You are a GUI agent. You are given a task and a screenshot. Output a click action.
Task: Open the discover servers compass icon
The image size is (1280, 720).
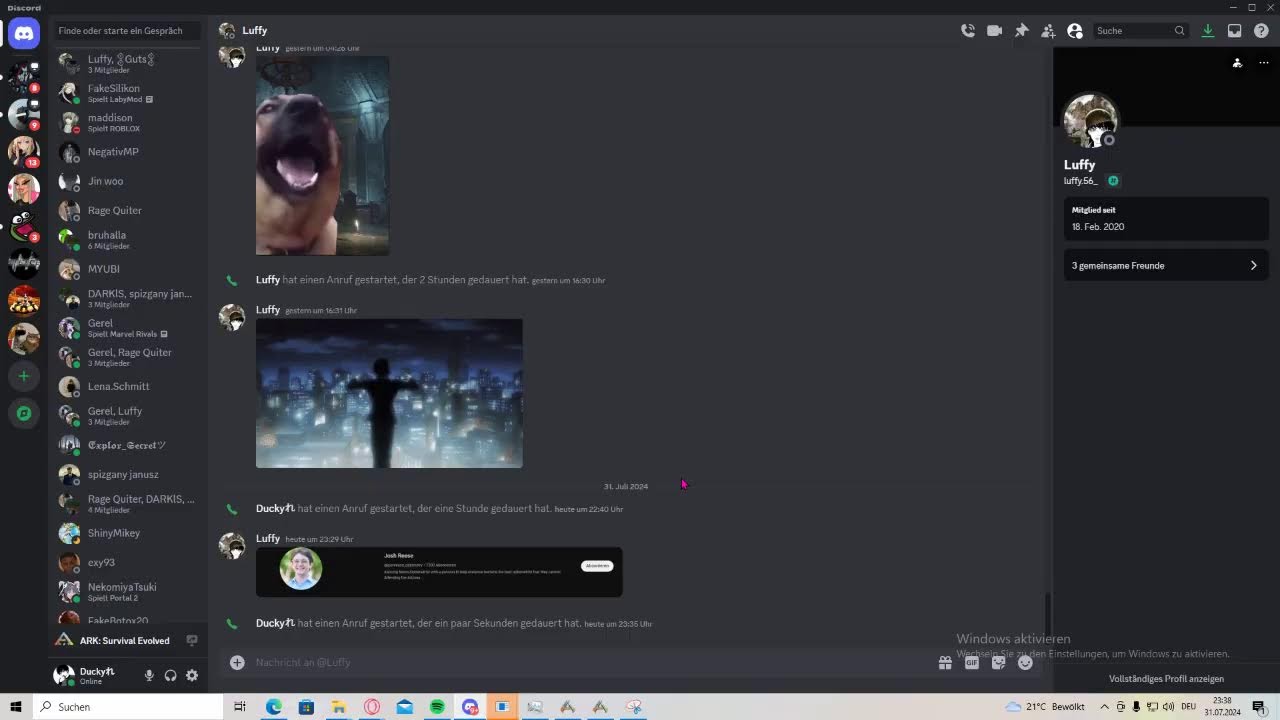[24, 413]
